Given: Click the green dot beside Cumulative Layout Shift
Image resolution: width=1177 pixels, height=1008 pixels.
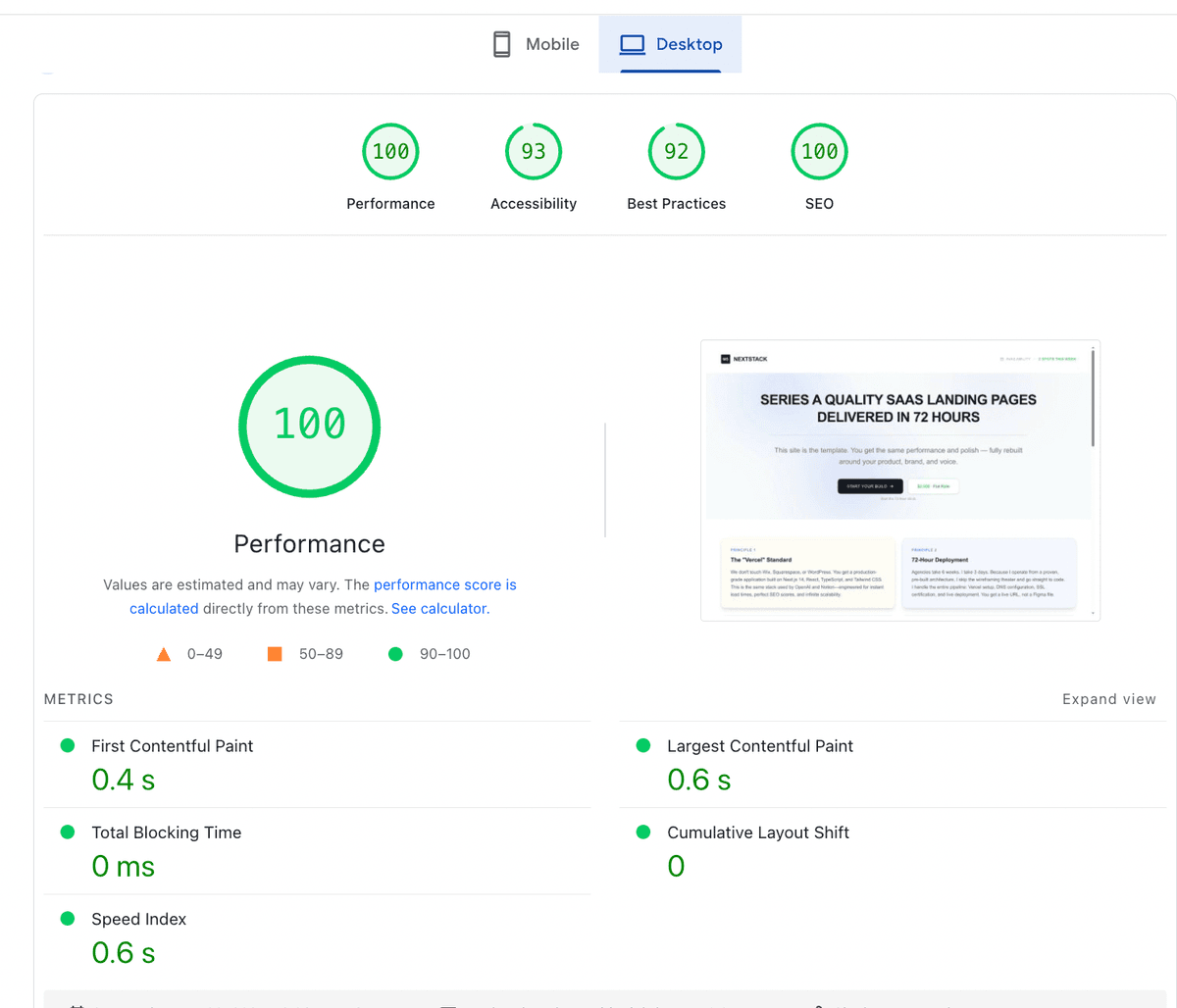Looking at the screenshot, I should click(x=642, y=832).
